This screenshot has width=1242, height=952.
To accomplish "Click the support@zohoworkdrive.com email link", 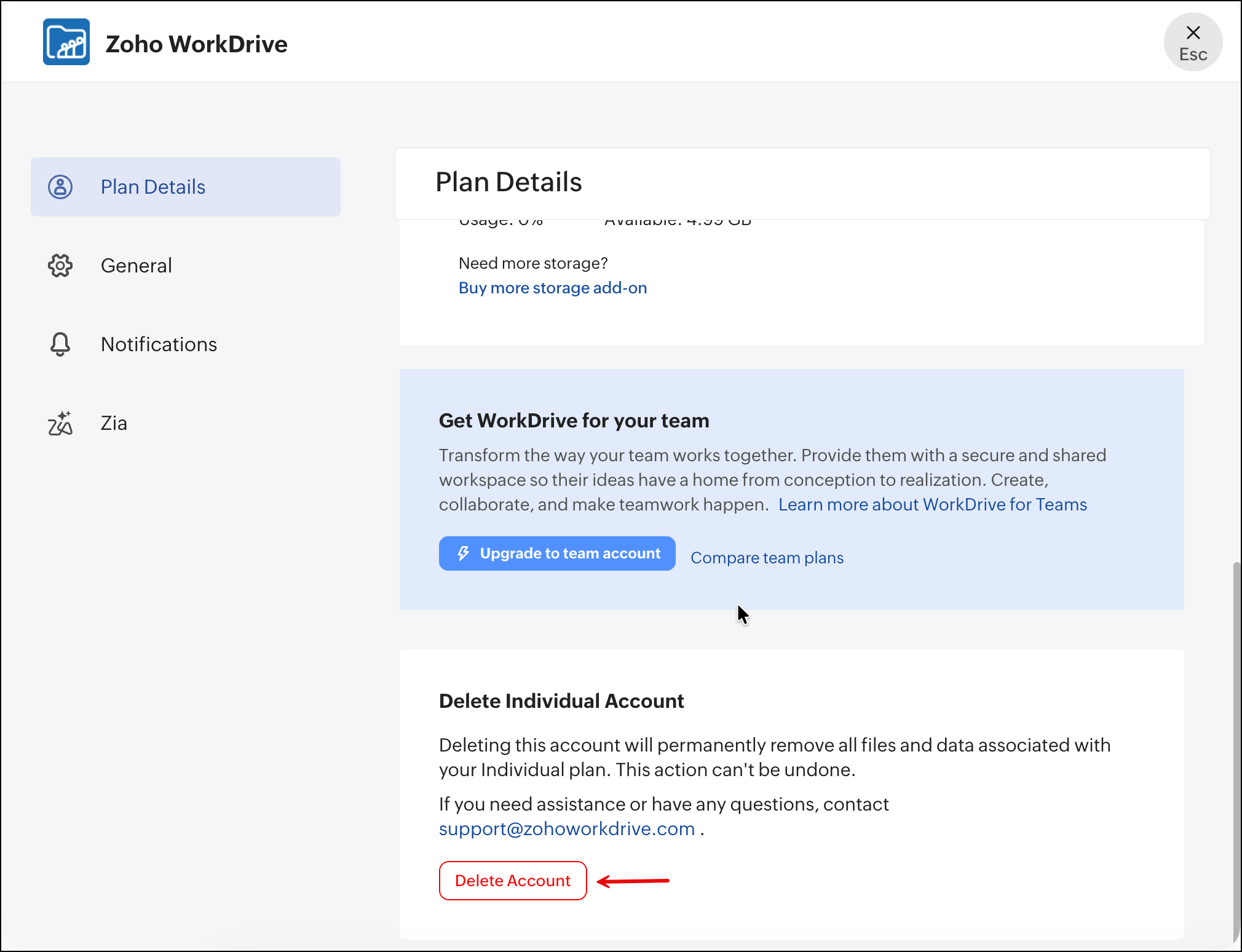I will click(x=566, y=829).
